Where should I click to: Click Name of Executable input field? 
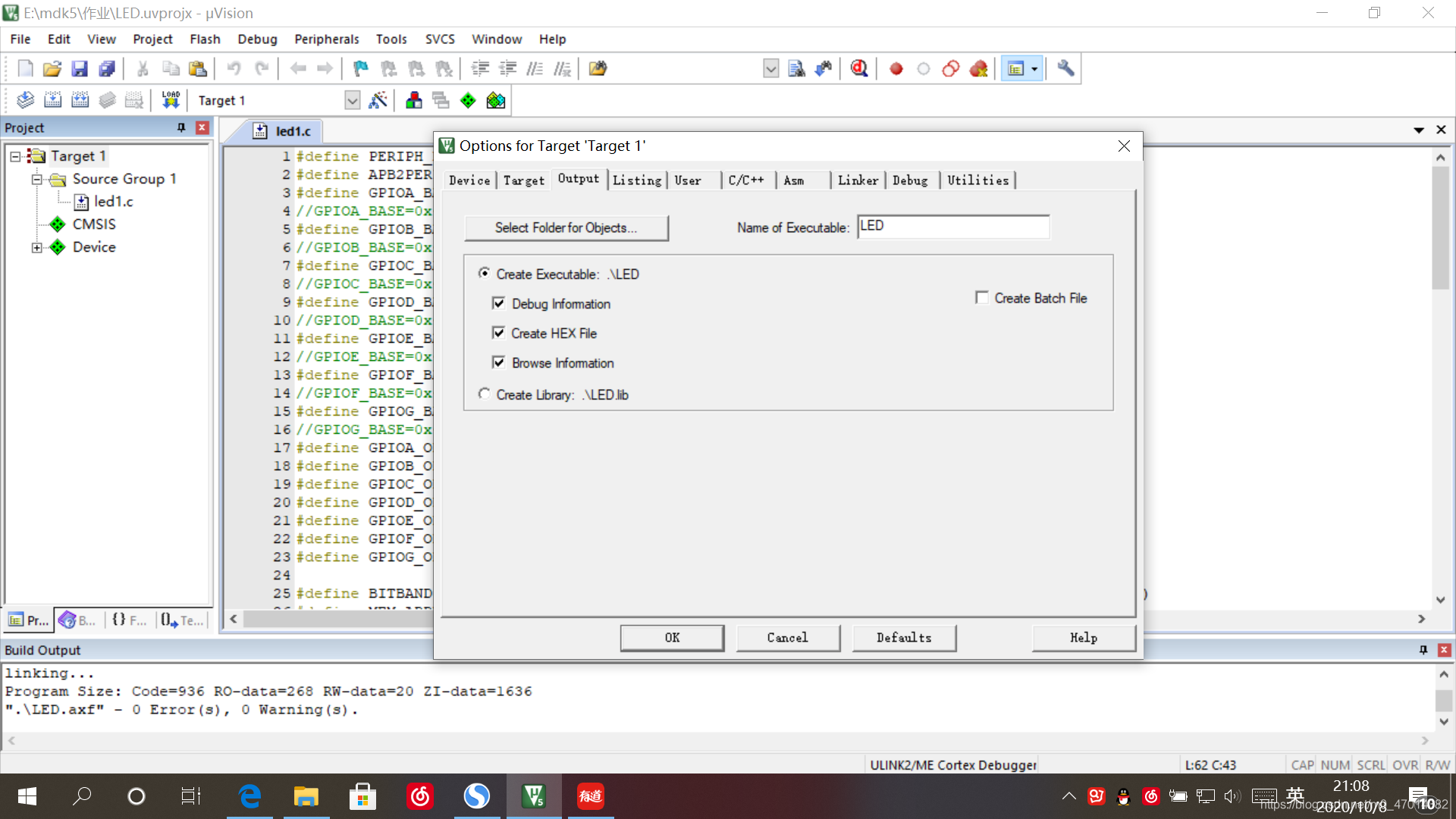[x=953, y=226]
